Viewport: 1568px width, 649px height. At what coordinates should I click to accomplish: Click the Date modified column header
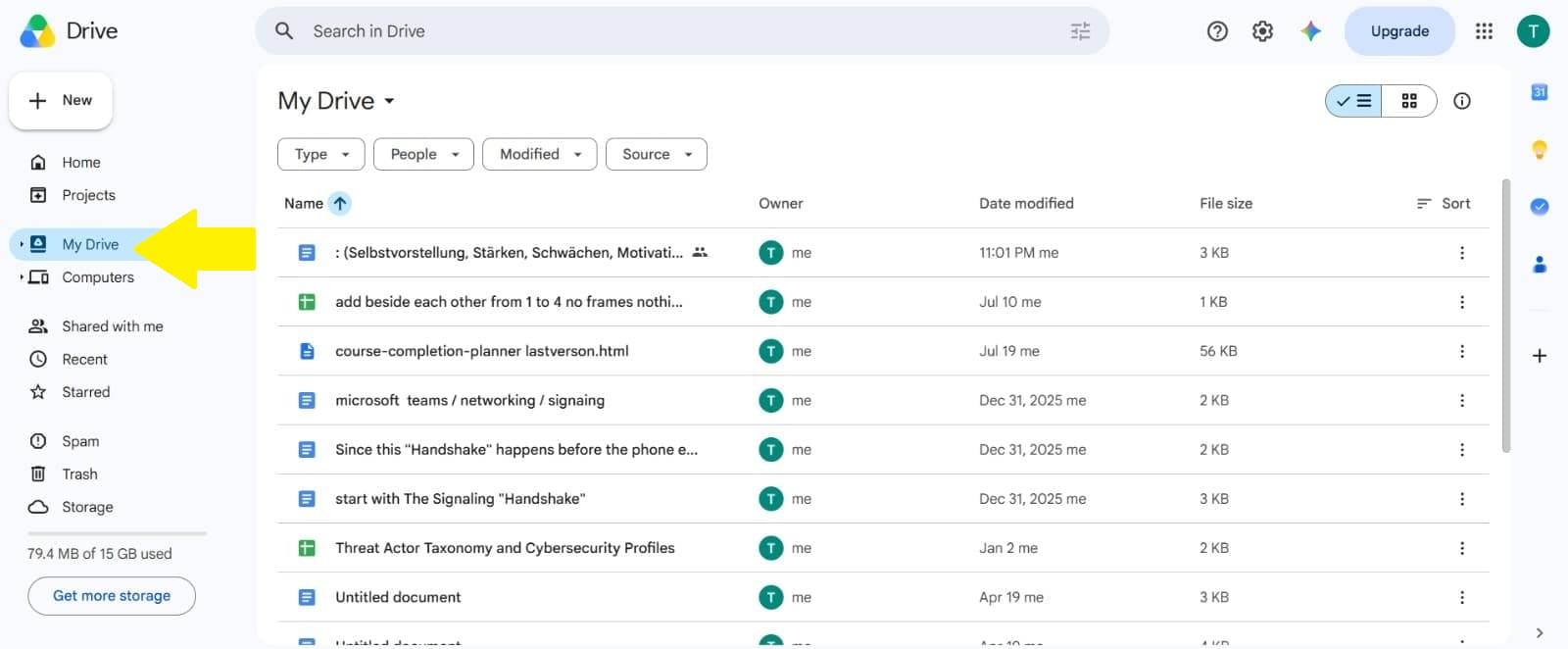(x=1026, y=203)
